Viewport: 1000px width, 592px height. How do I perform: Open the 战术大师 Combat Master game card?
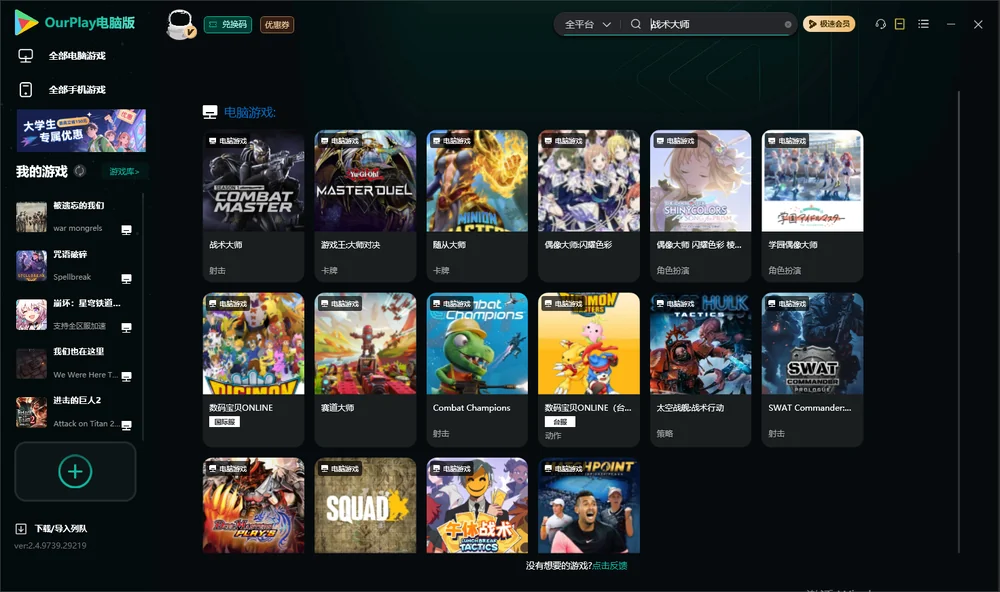(x=253, y=205)
